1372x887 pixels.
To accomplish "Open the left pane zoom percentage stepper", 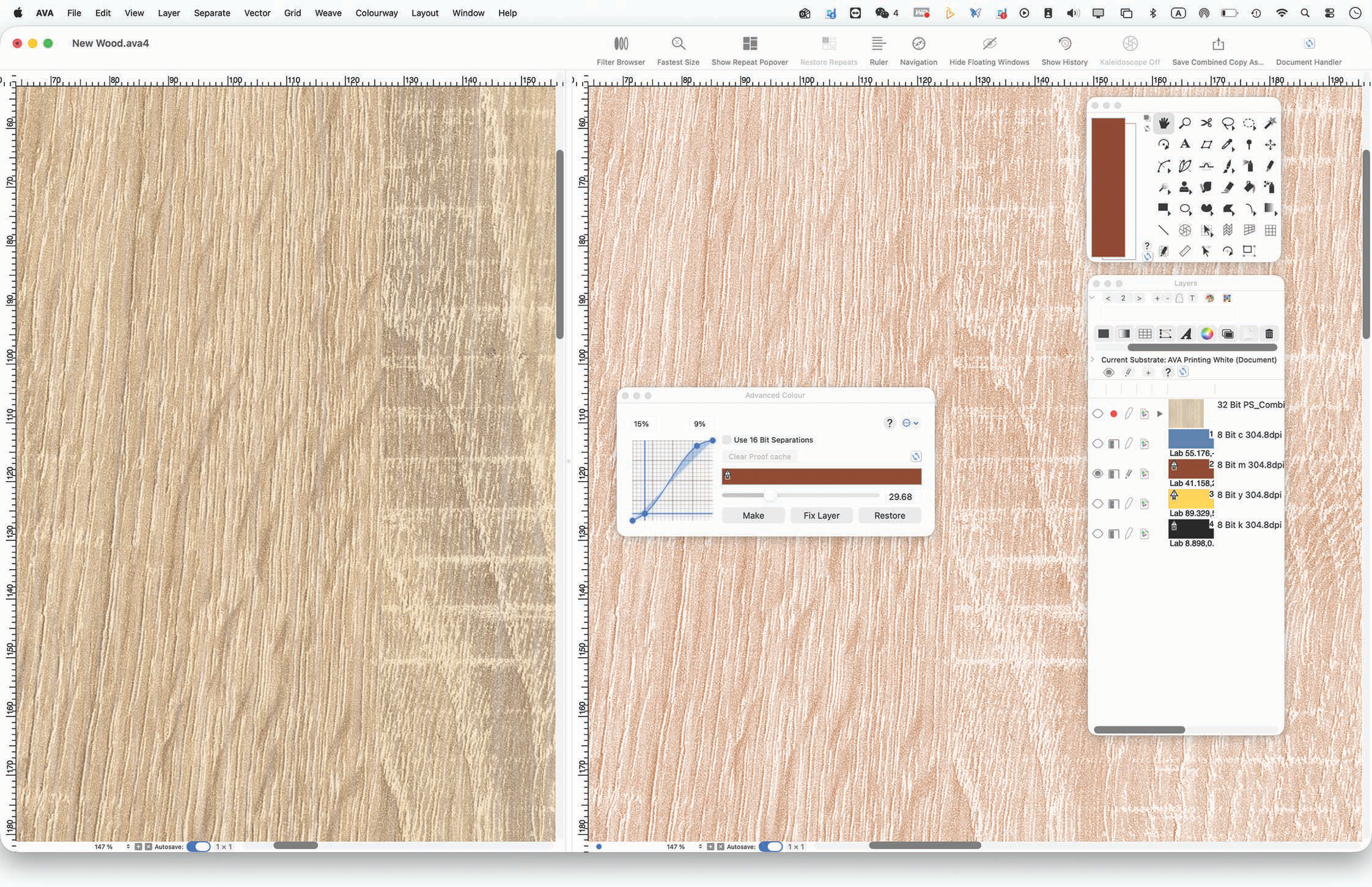I will [x=128, y=847].
